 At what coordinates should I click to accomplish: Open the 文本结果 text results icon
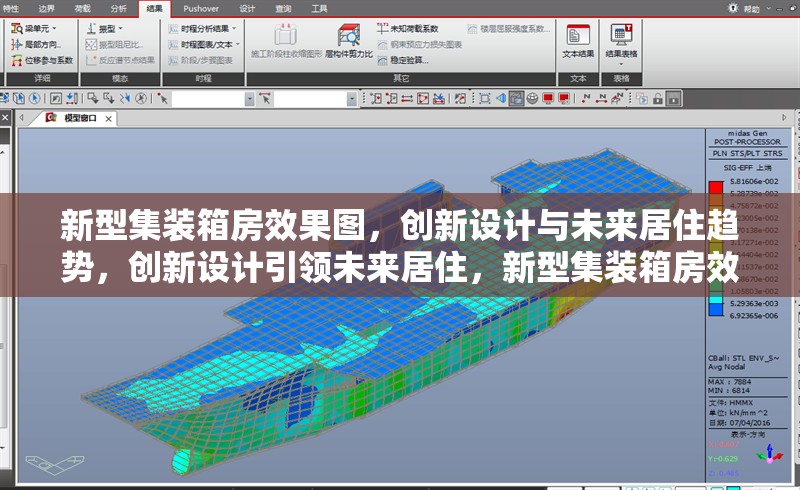pos(578,38)
